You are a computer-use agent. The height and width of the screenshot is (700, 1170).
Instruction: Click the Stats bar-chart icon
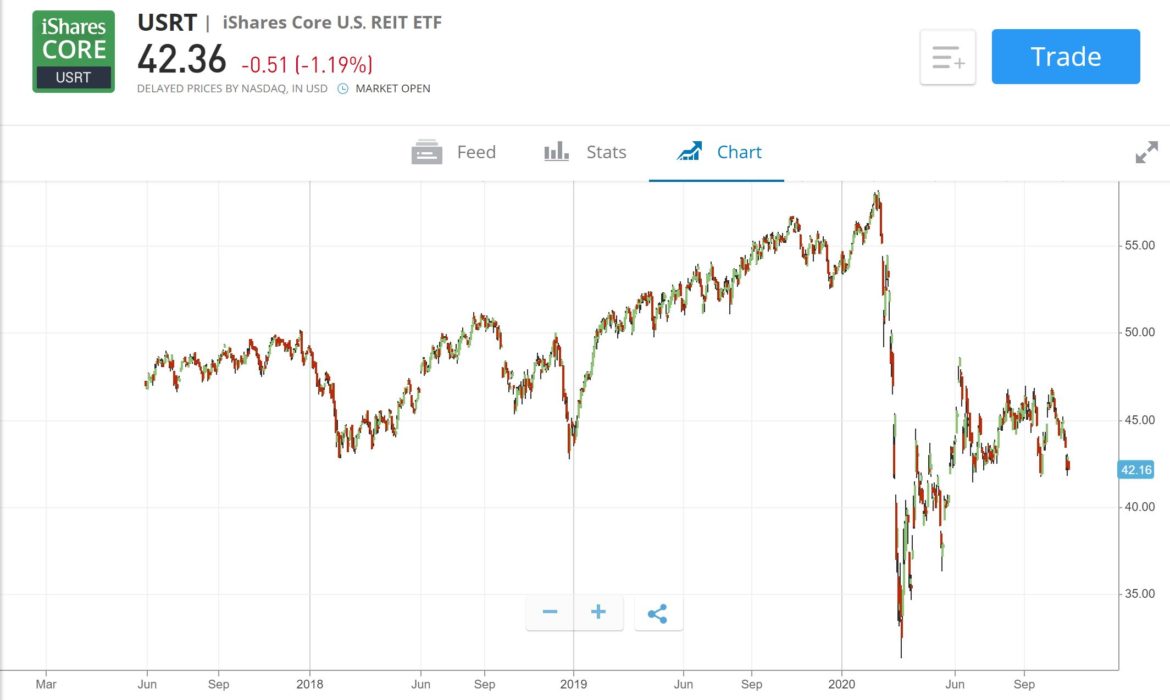pyautogui.click(x=557, y=152)
